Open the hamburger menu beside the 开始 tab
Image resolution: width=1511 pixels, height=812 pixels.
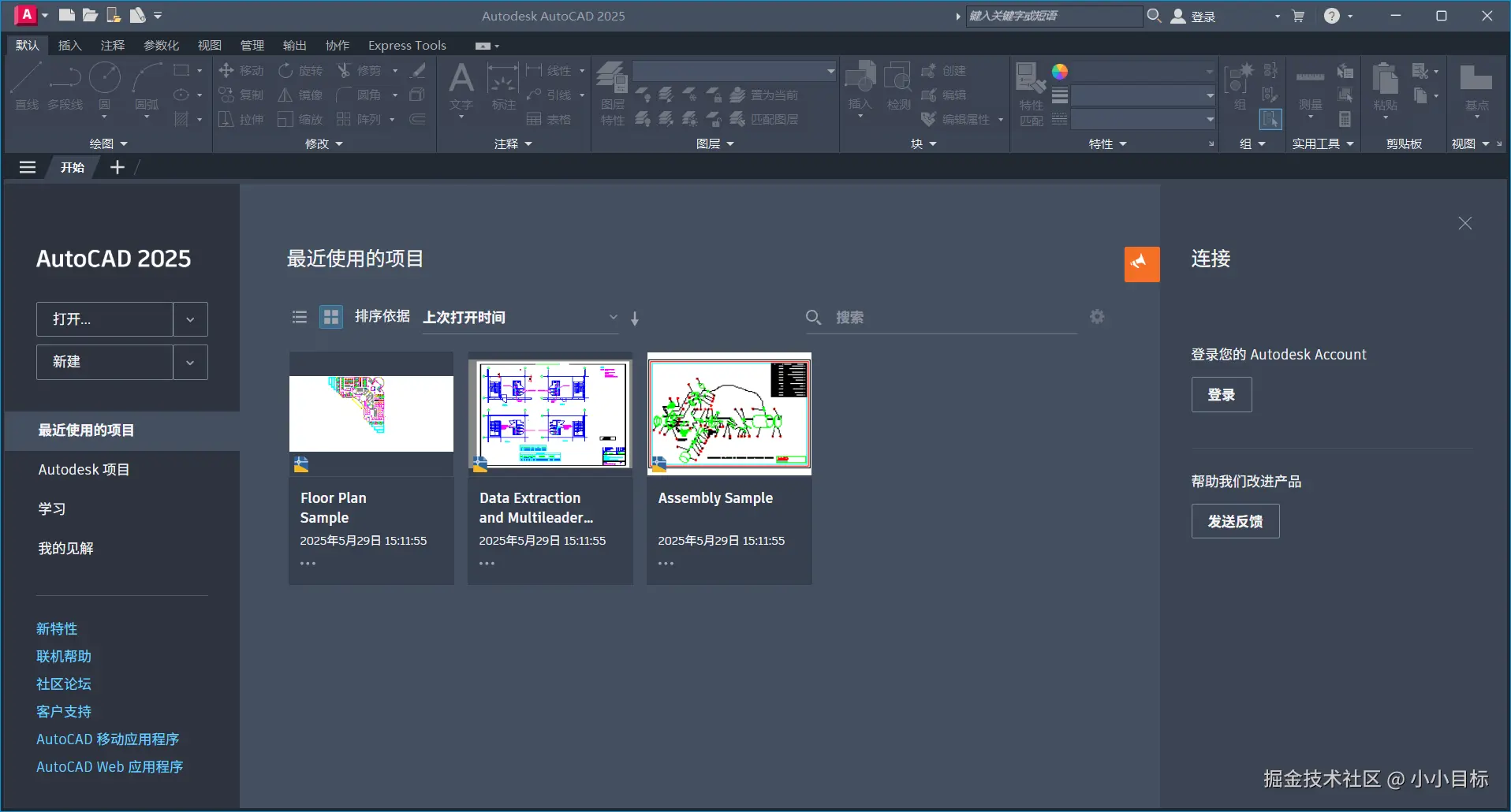[28, 167]
